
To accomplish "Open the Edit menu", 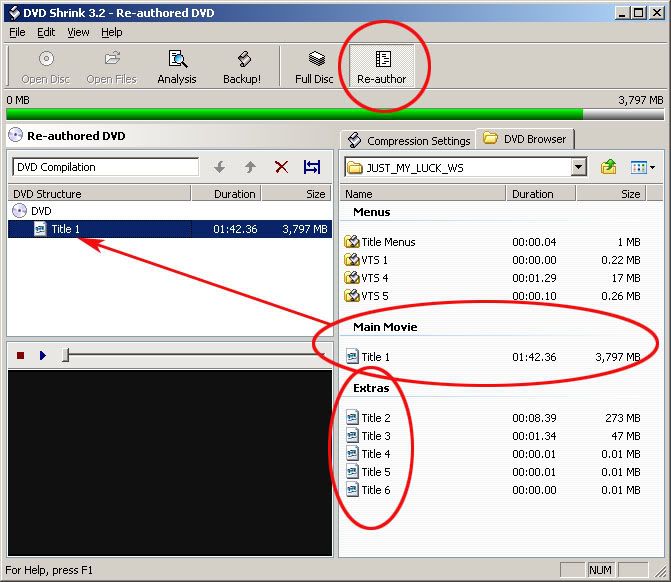I will (46, 33).
